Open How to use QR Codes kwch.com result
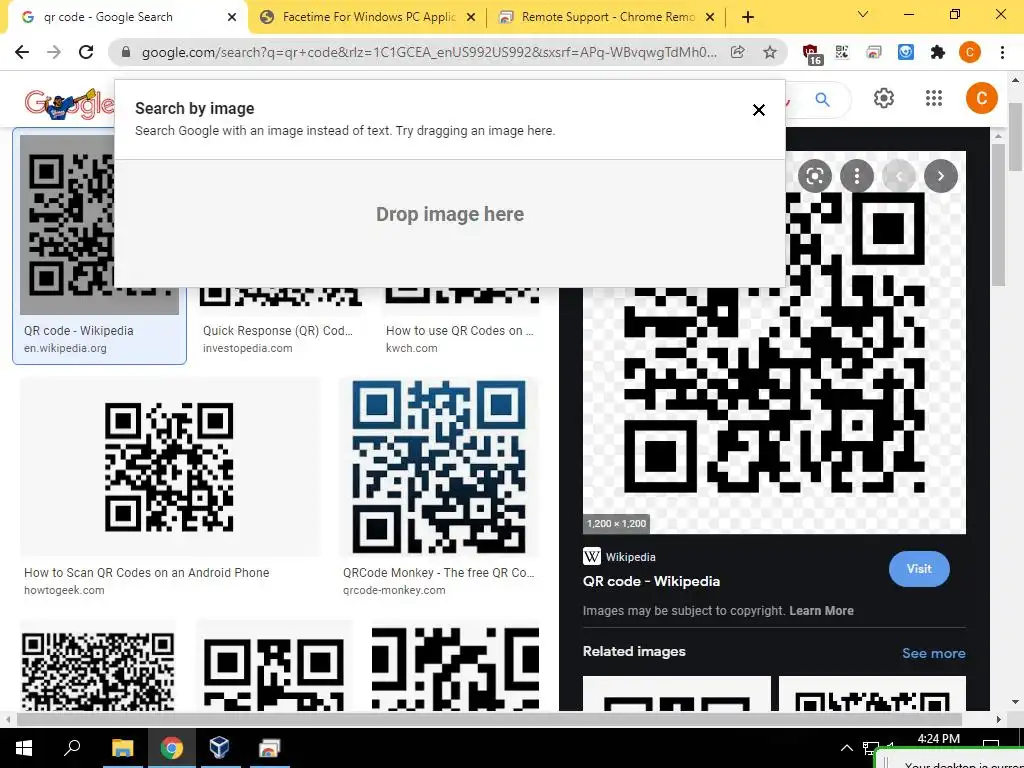Screen dimensions: 1024x768 [x=460, y=330]
